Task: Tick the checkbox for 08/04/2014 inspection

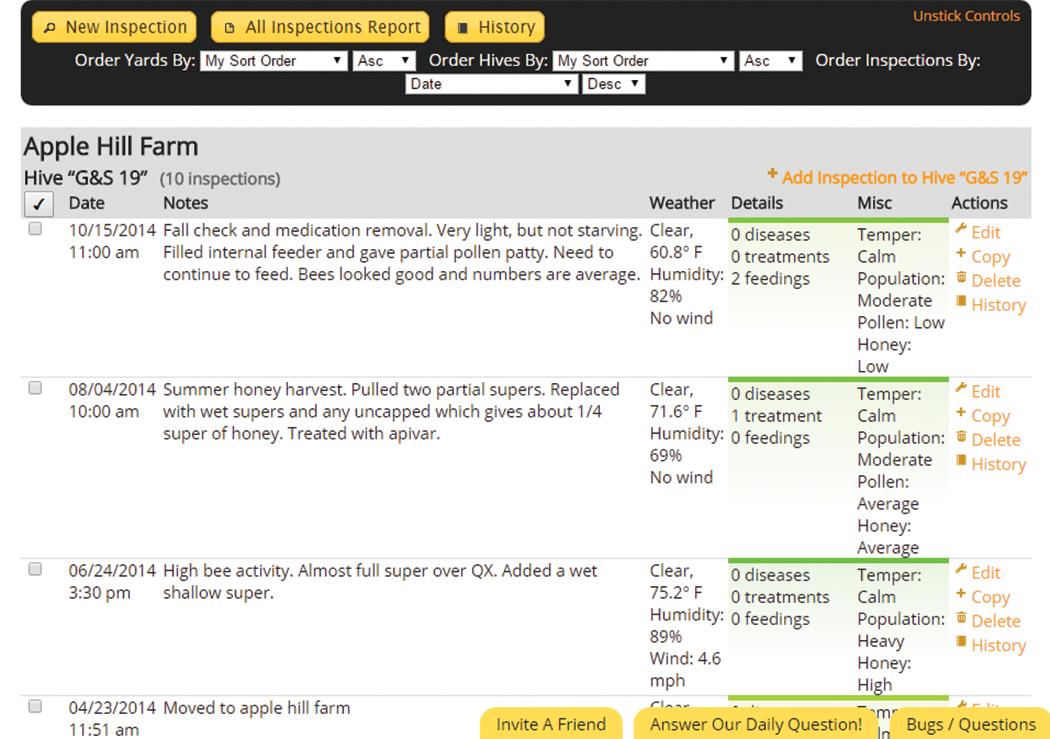Action: click(35, 388)
